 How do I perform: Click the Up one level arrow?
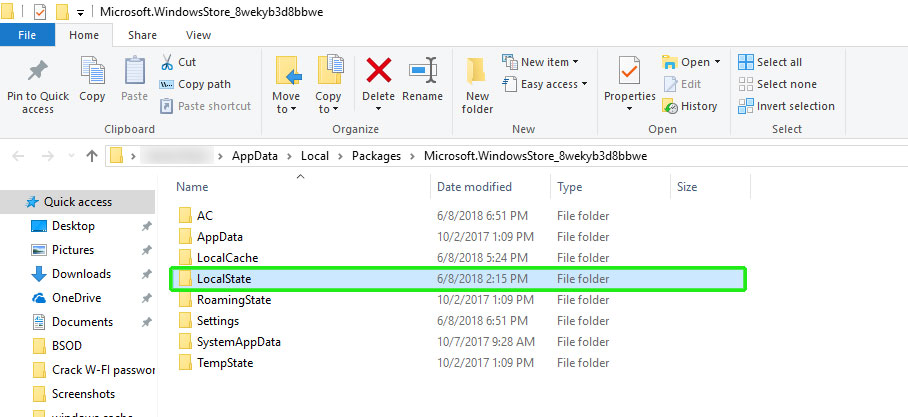[x=91, y=156]
